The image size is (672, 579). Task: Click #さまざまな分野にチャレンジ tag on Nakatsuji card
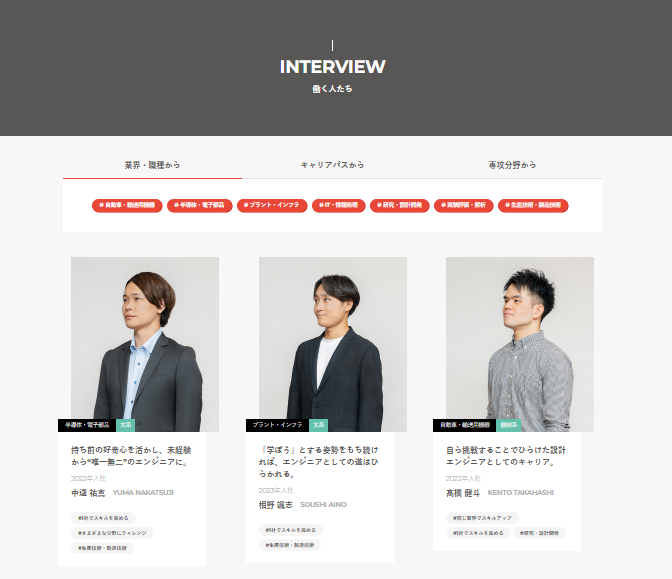[x=112, y=533]
